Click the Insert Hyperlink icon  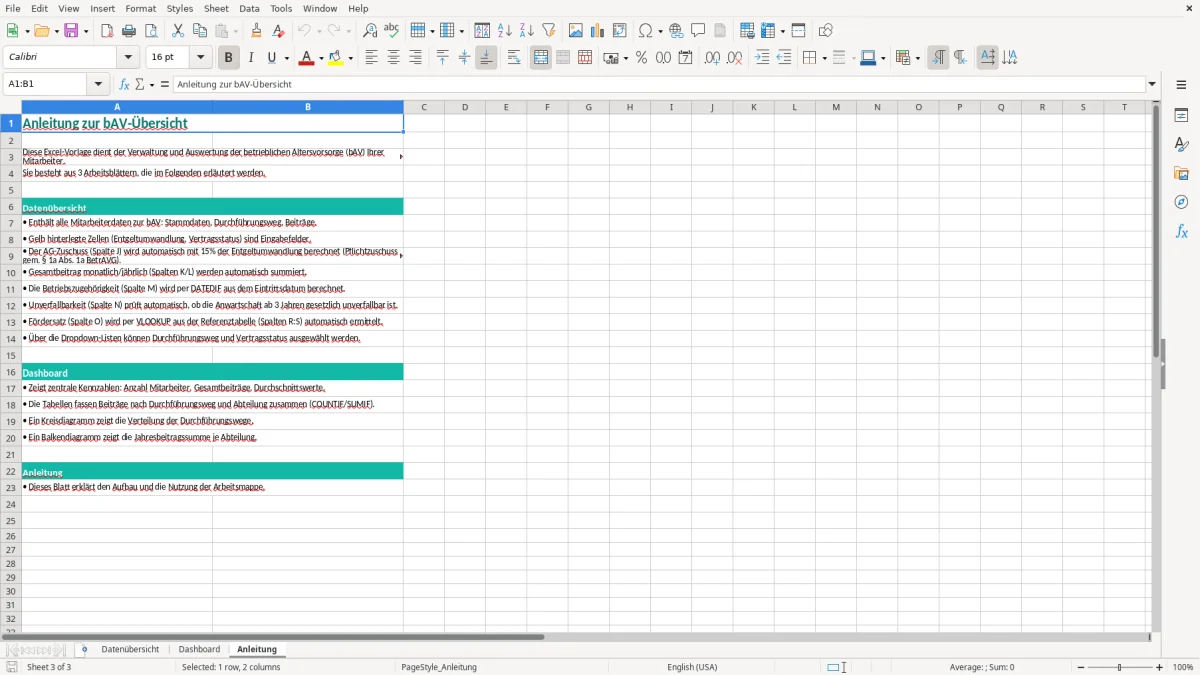pyautogui.click(x=676, y=31)
